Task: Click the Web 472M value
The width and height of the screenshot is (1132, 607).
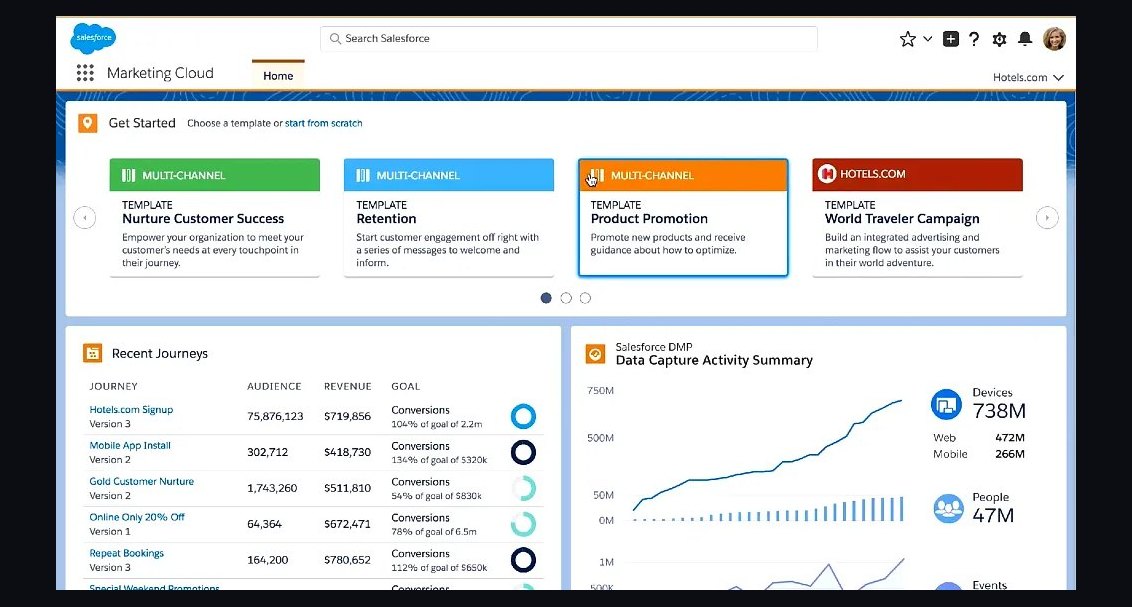Action: pos(1010,438)
